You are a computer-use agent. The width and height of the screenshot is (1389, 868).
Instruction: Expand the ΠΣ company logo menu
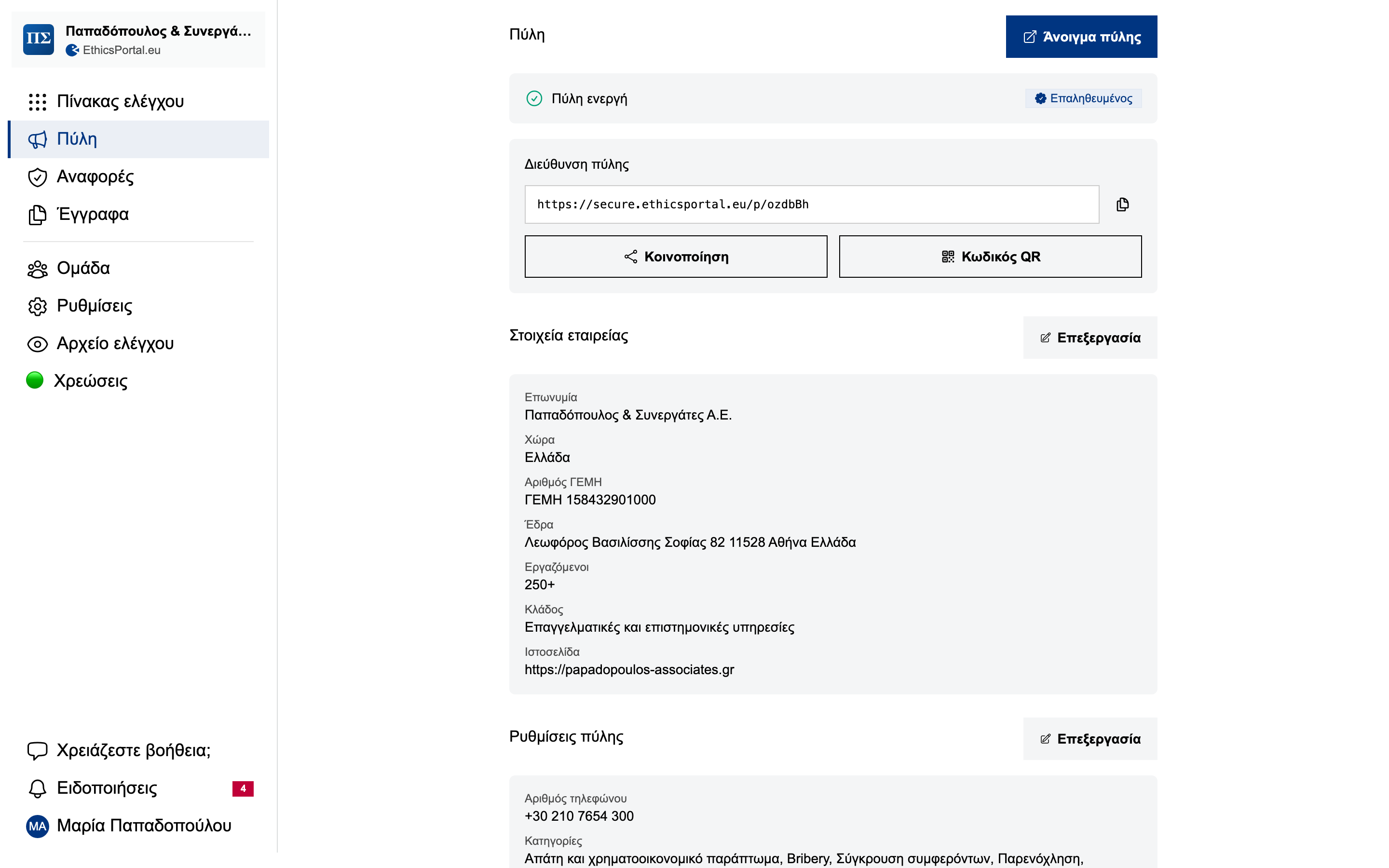[x=38, y=39]
